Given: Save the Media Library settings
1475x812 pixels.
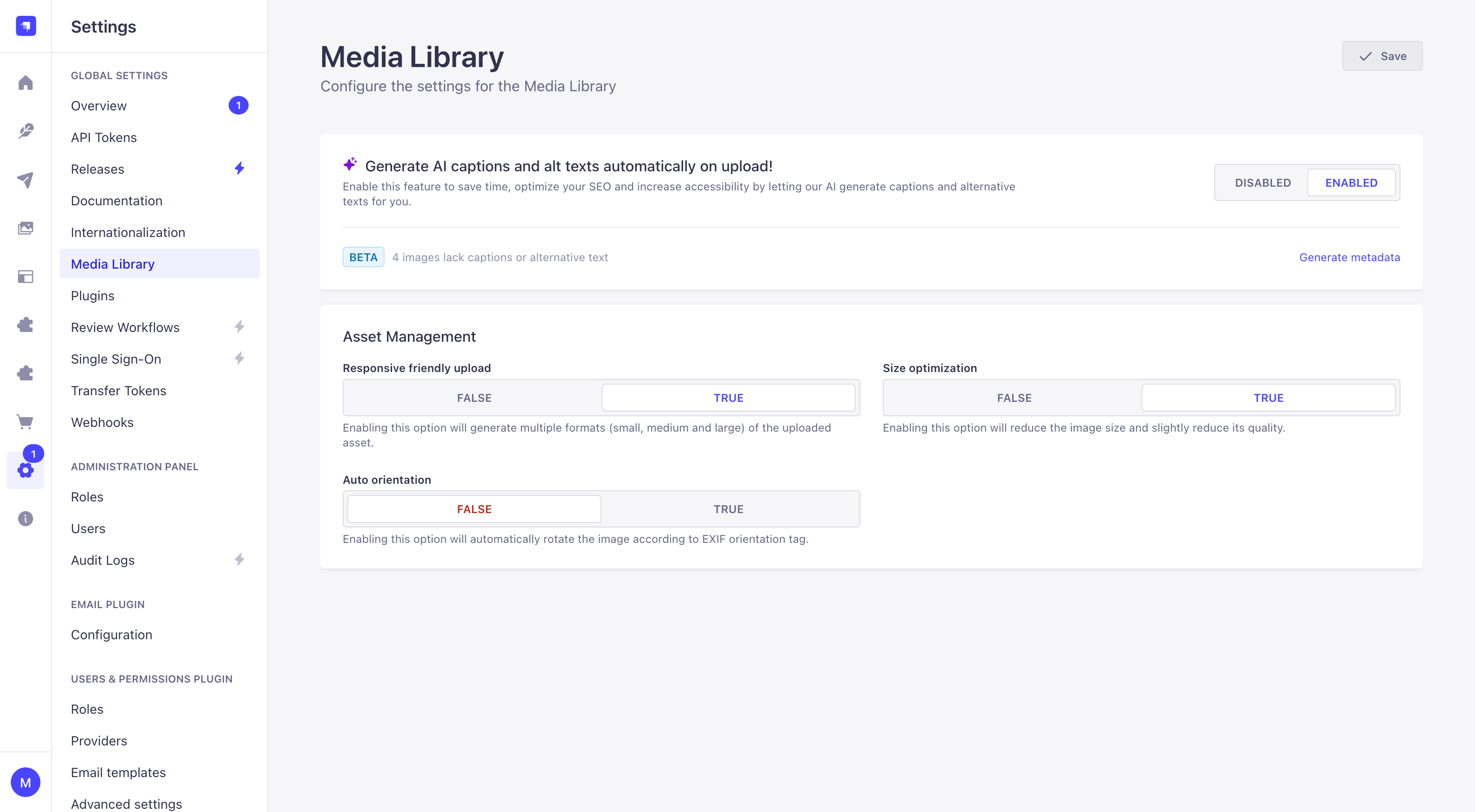Looking at the screenshot, I should point(1382,55).
